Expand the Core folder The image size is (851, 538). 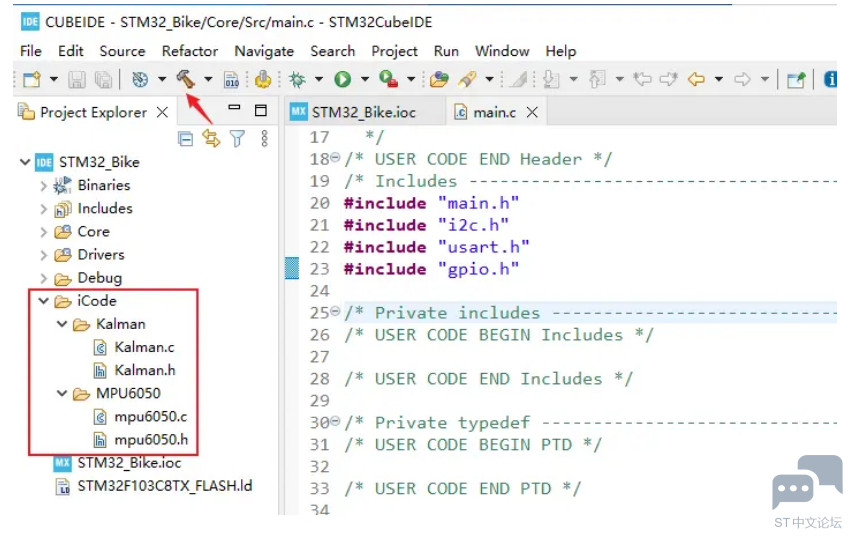click(x=44, y=232)
